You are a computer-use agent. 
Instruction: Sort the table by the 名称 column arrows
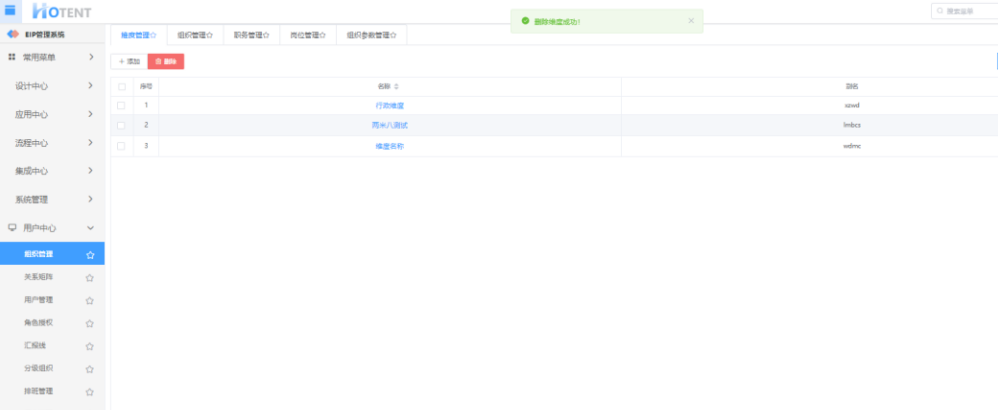397,87
